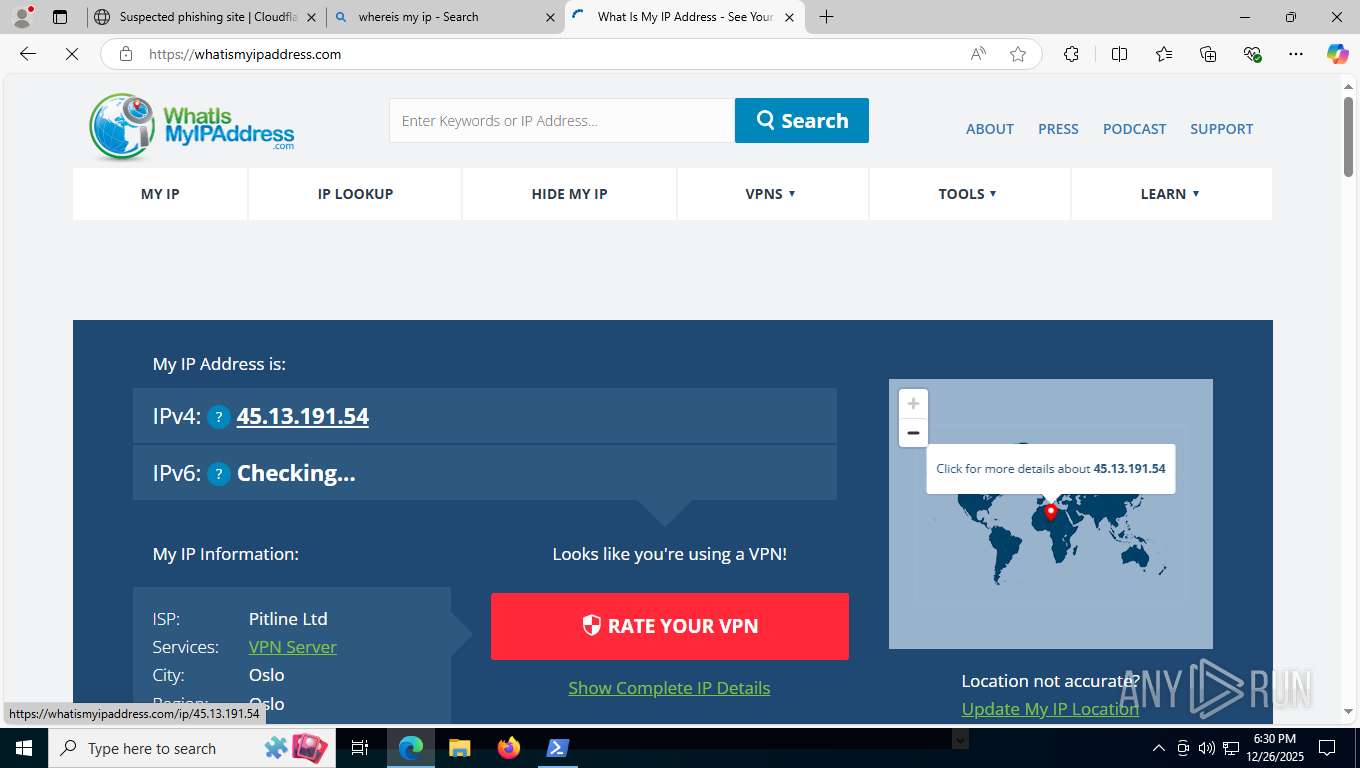This screenshot has height=768, width=1360.
Task: Select IP LOOKUP navigation item
Action: pyautogui.click(x=355, y=194)
